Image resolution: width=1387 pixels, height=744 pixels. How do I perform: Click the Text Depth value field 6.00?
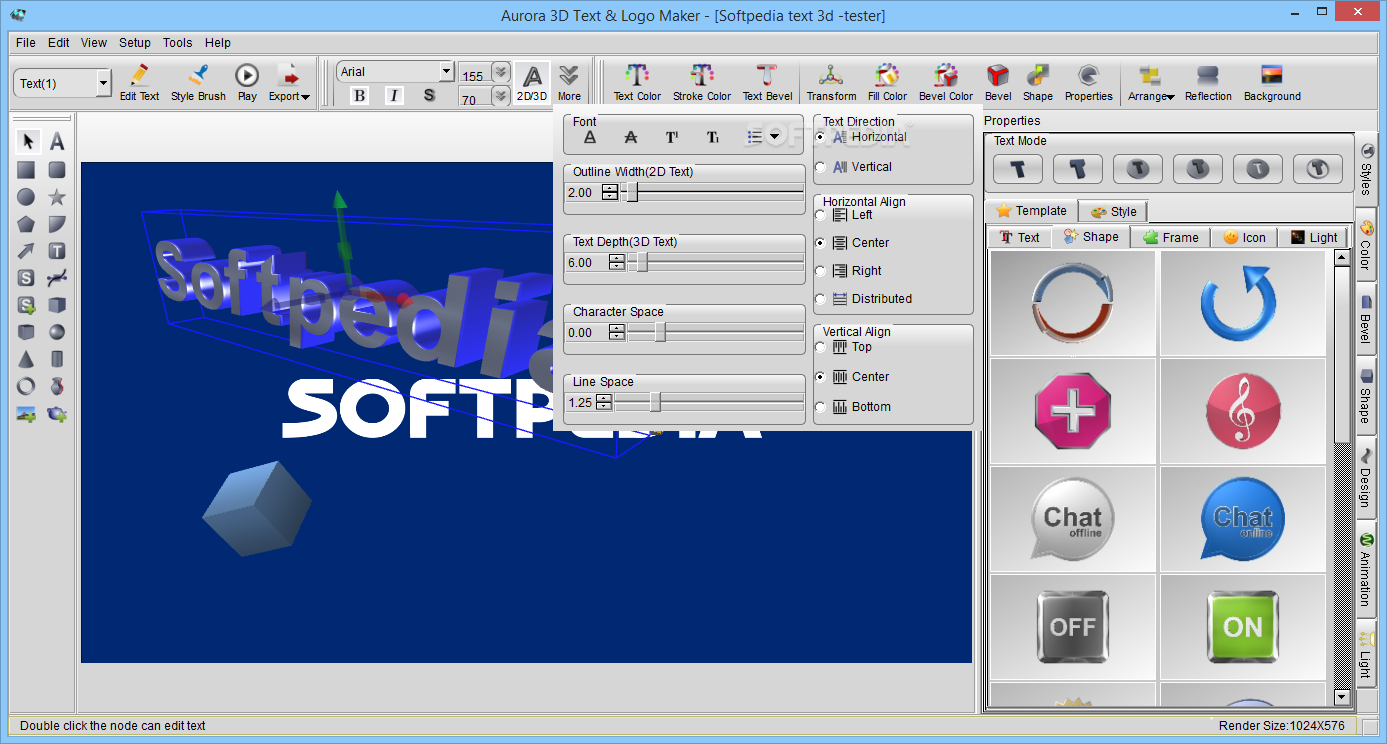pos(587,263)
